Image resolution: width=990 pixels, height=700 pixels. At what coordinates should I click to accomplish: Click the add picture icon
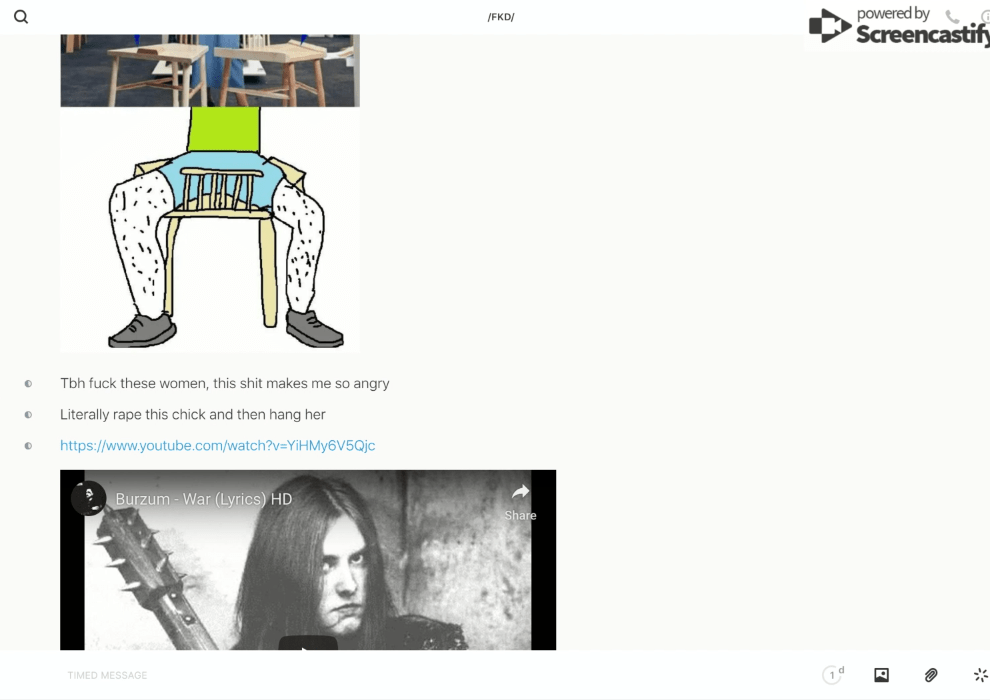[x=881, y=675]
